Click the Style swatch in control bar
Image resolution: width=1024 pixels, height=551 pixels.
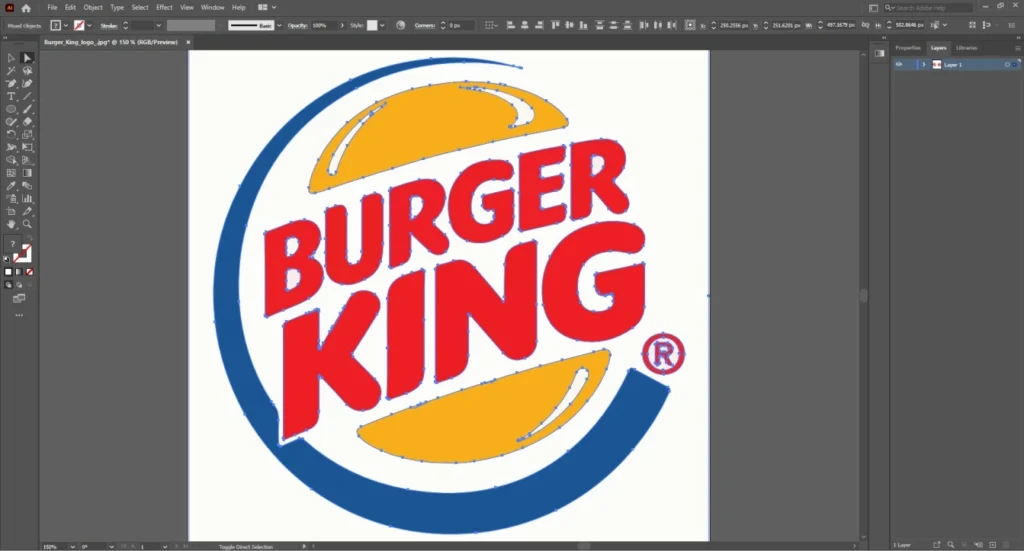tap(372, 25)
